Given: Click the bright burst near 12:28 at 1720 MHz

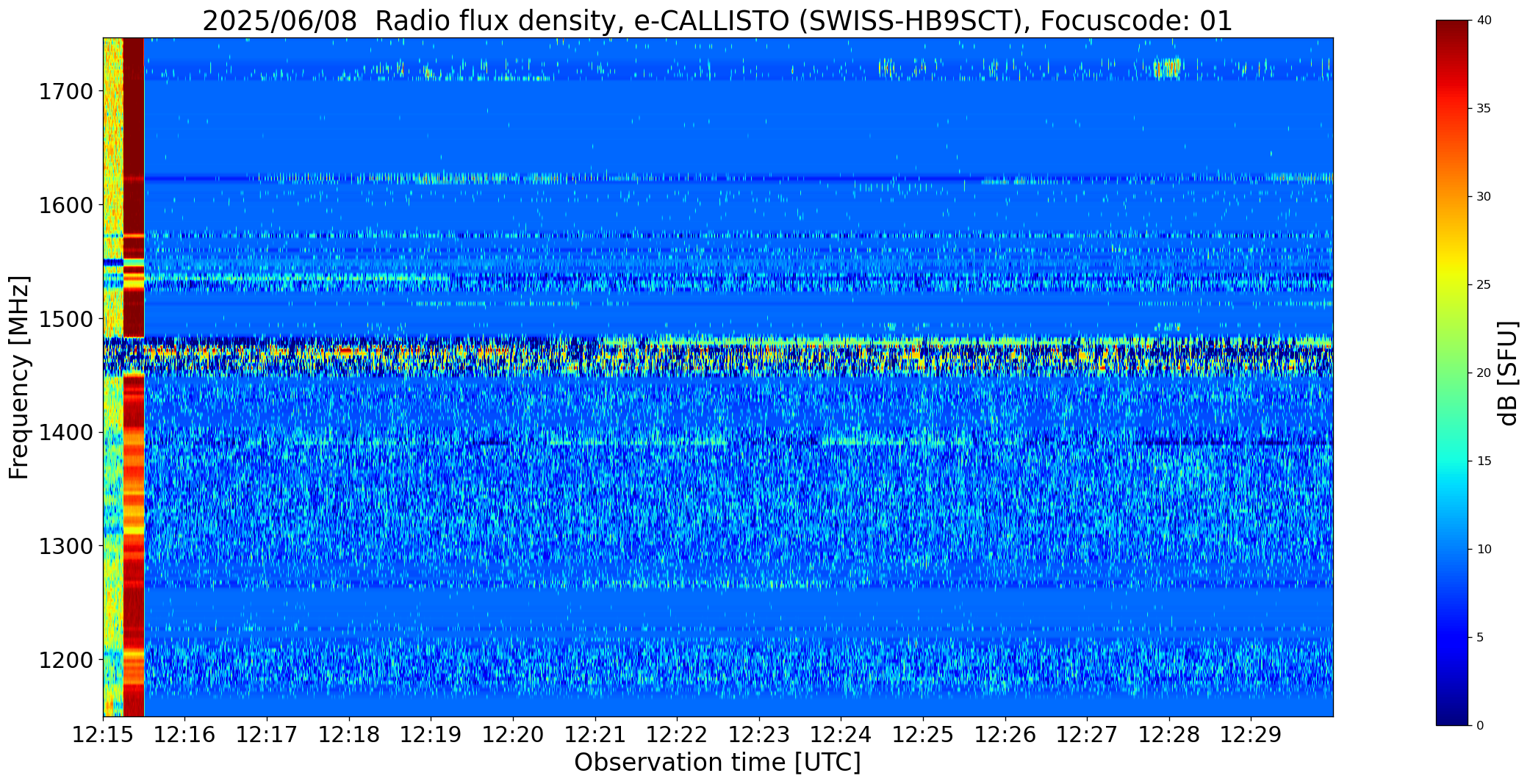Looking at the screenshot, I should pyautogui.click(x=1167, y=68).
